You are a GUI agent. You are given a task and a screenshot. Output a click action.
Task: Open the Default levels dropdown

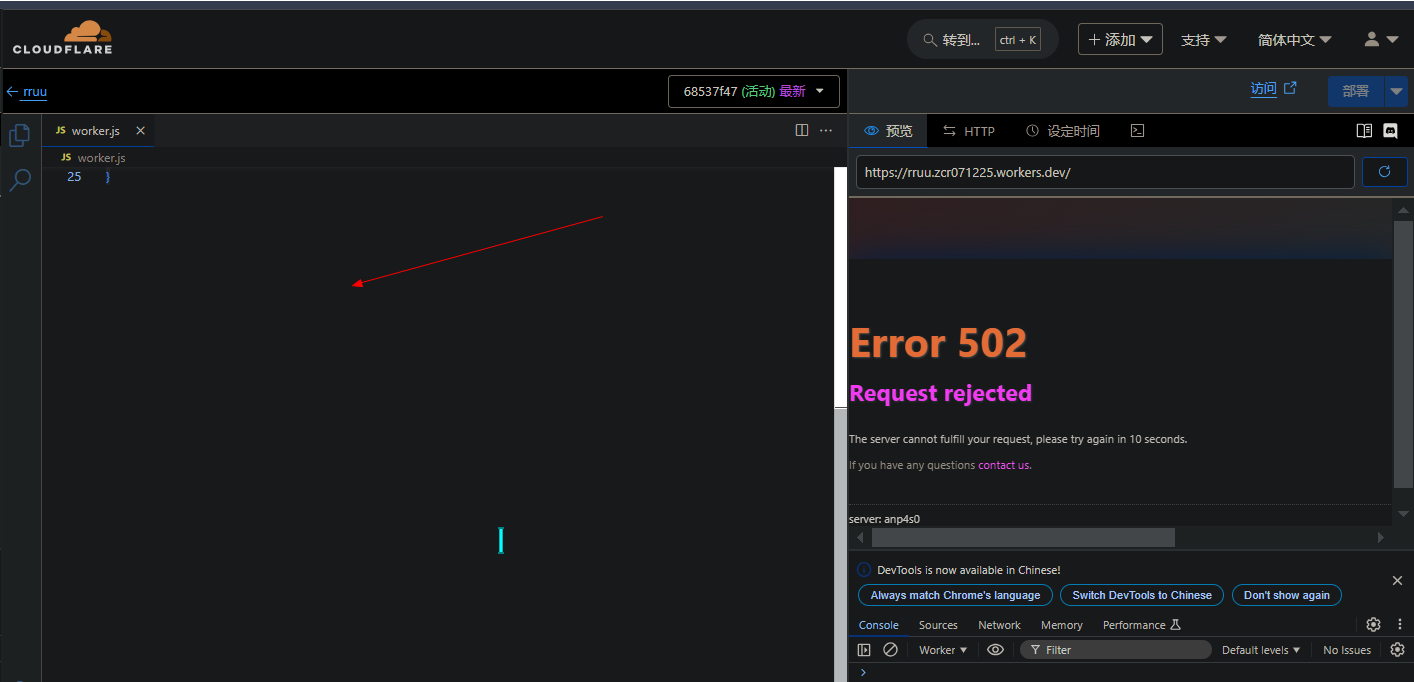point(1261,650)
